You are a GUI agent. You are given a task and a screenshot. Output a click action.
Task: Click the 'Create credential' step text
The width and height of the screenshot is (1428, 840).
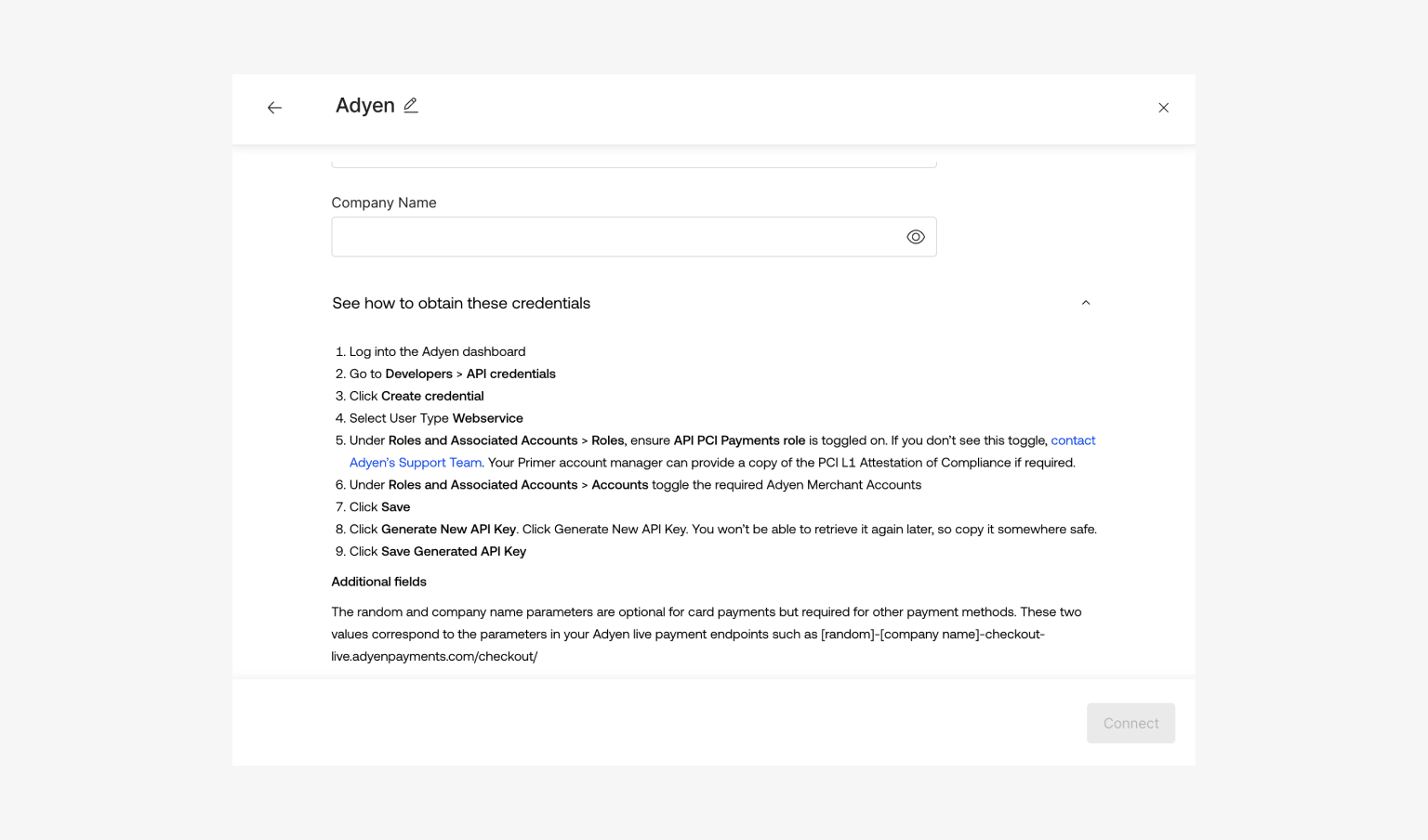432,396
